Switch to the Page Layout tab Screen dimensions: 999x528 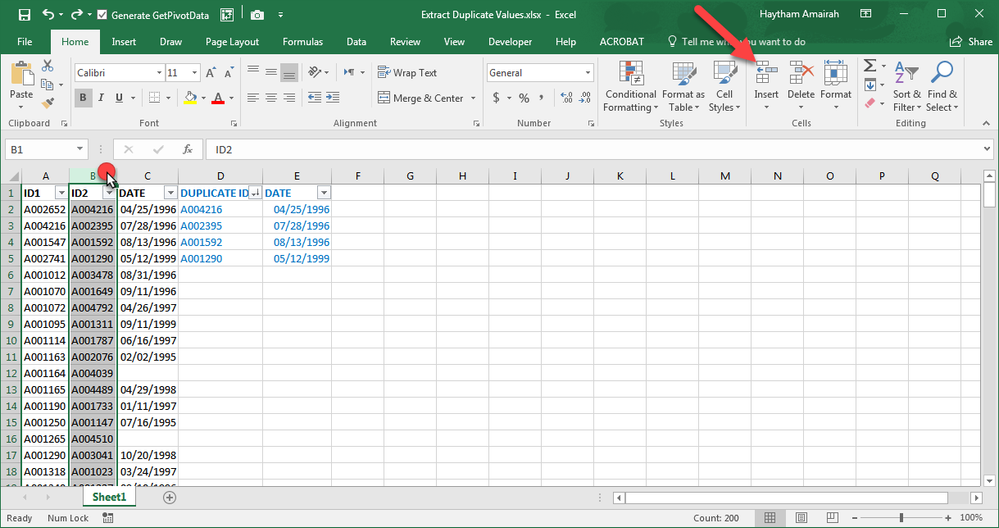click(x=232, y=41)
